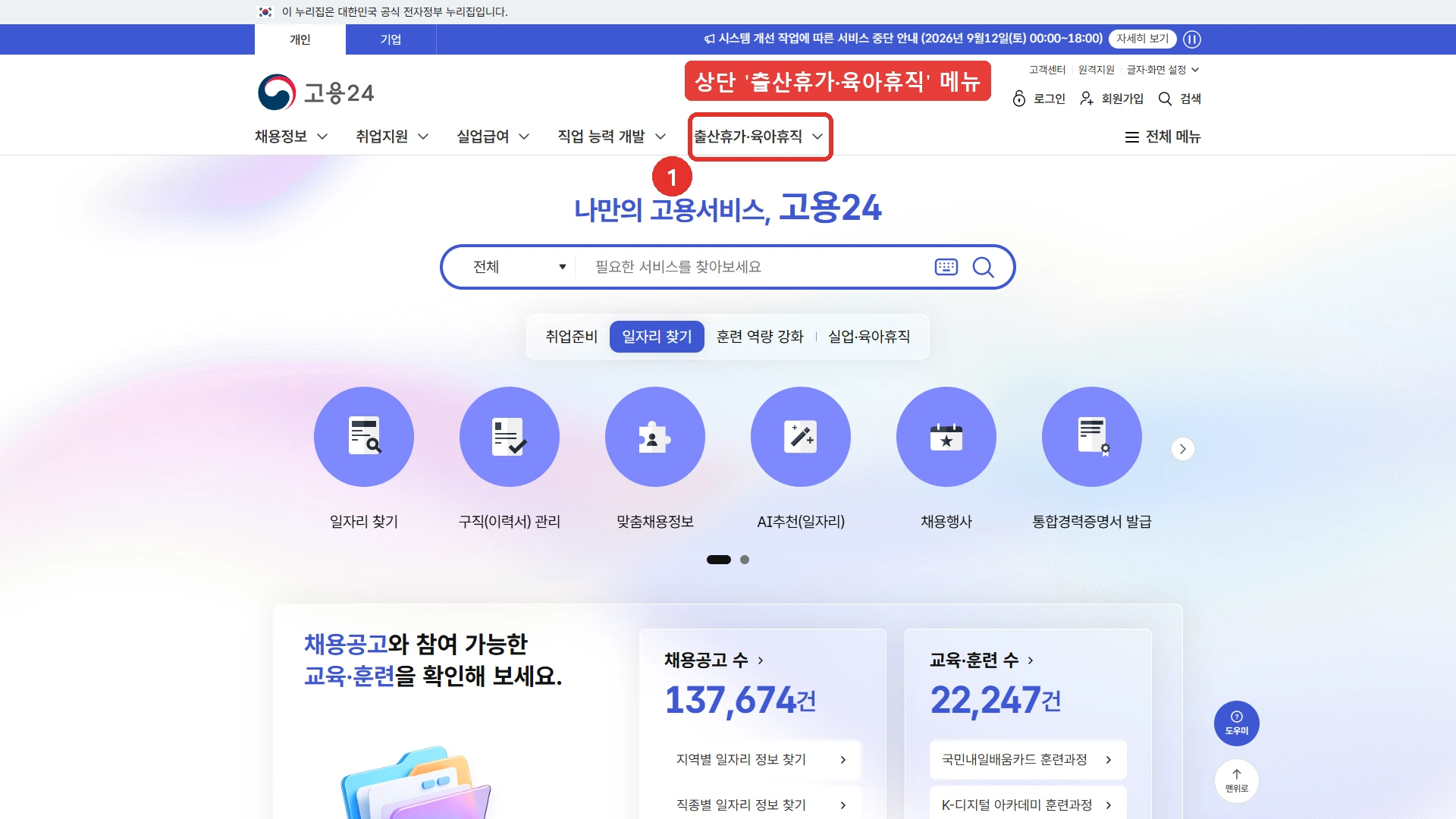Click the 137,674건 job count
Image resolution: width=1456 pixels, height=819 pixels.
[x=740, y=700]
